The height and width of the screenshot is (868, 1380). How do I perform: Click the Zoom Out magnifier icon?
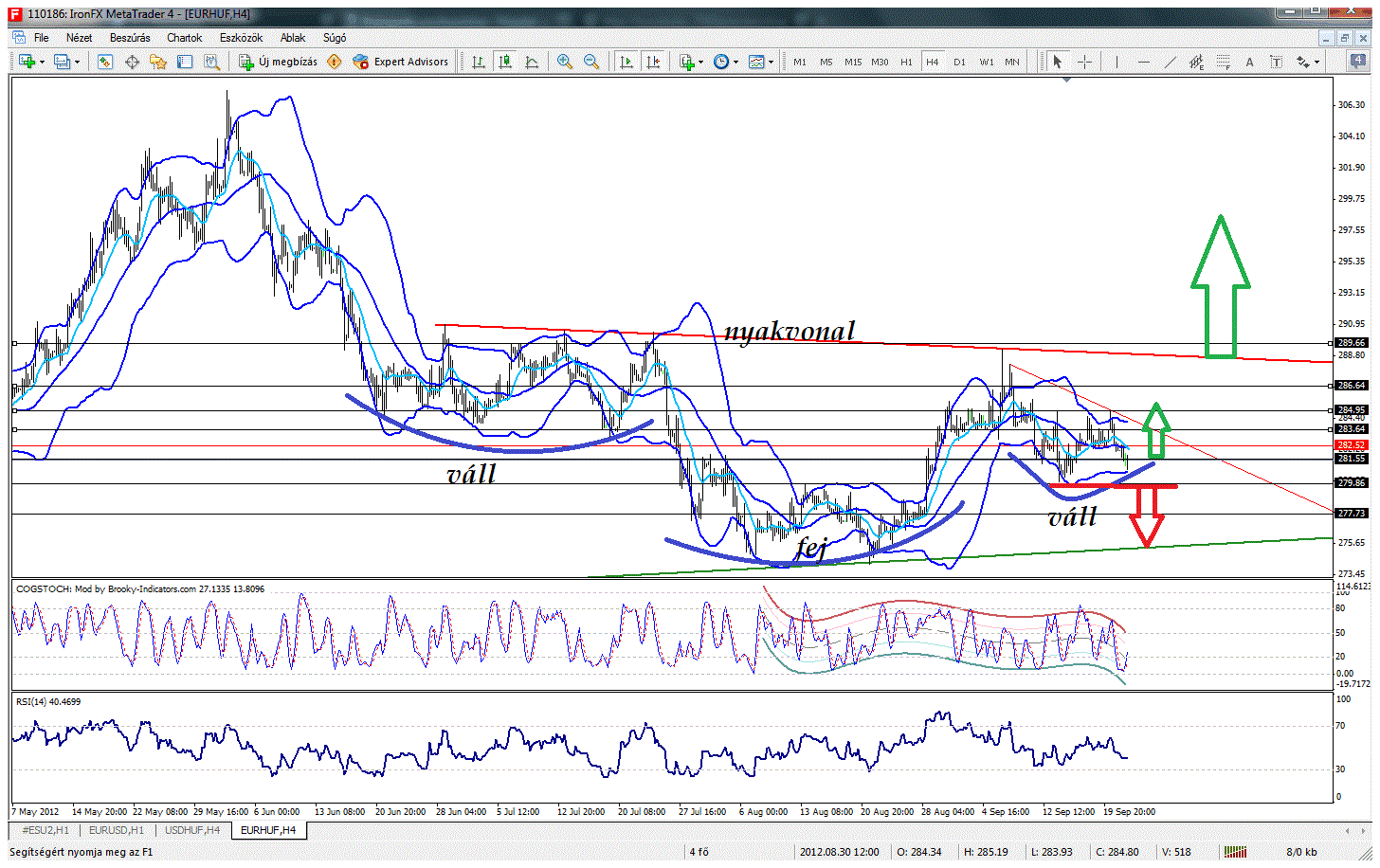591,62
